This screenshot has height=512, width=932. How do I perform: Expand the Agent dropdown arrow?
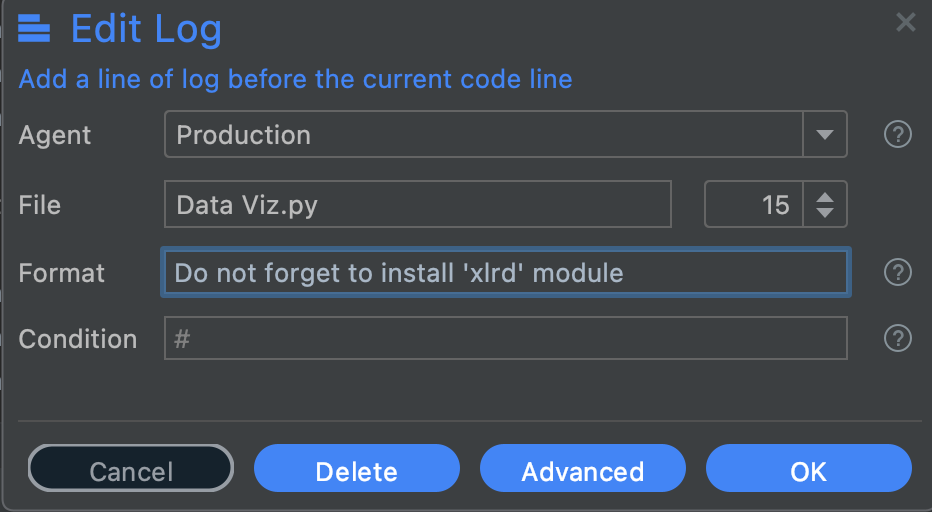[824, 134]
